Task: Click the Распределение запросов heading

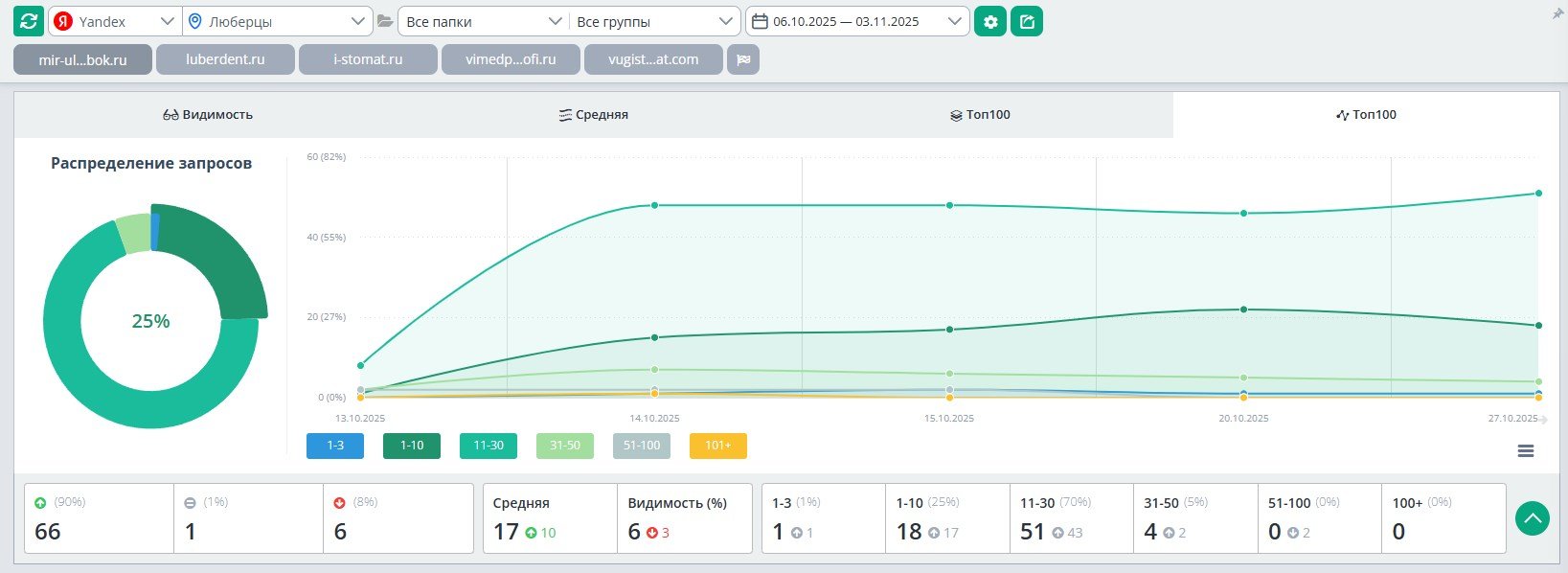Action: click(x=151, y=163)
